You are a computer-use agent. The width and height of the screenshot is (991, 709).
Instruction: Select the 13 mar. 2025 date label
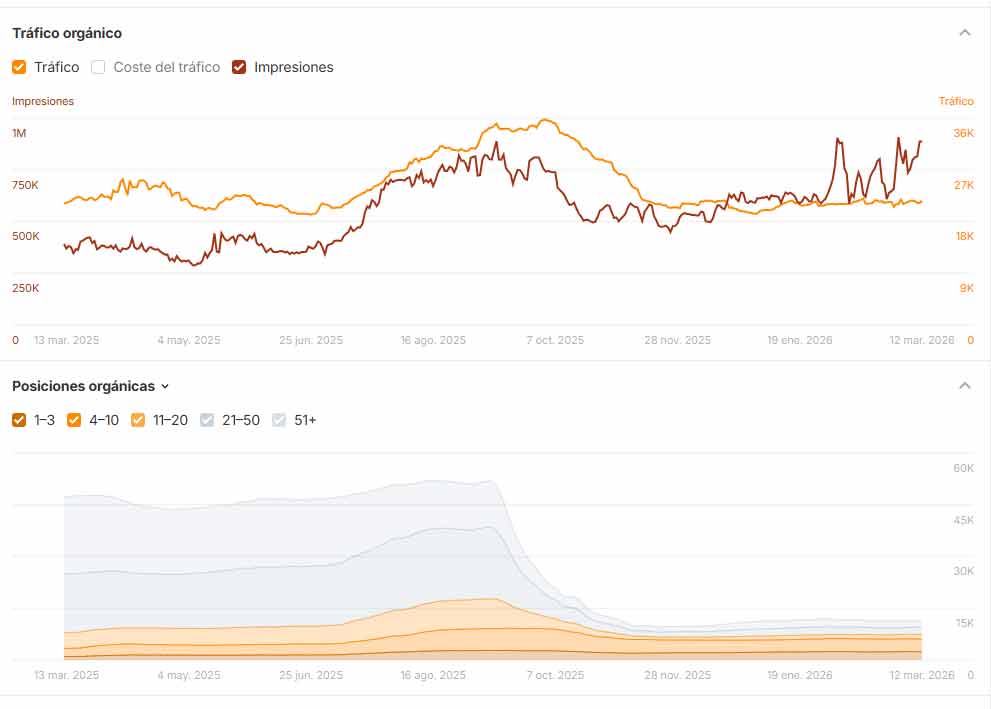[x=65, y=339]
